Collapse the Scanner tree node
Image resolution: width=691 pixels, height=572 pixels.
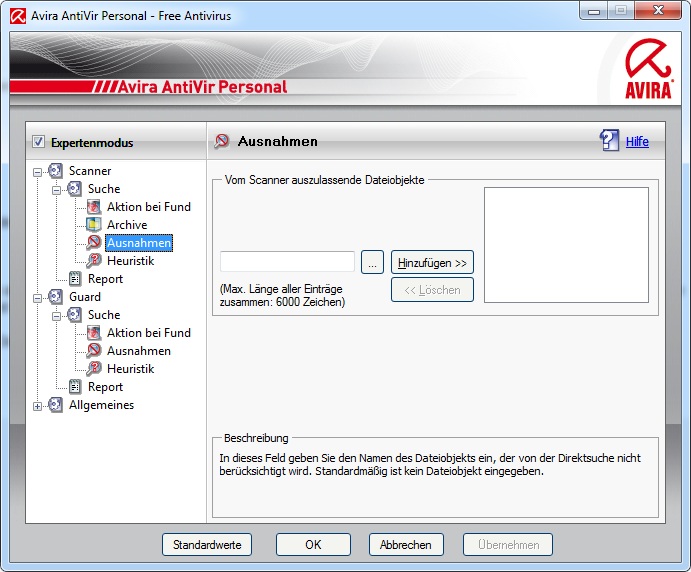37,172
